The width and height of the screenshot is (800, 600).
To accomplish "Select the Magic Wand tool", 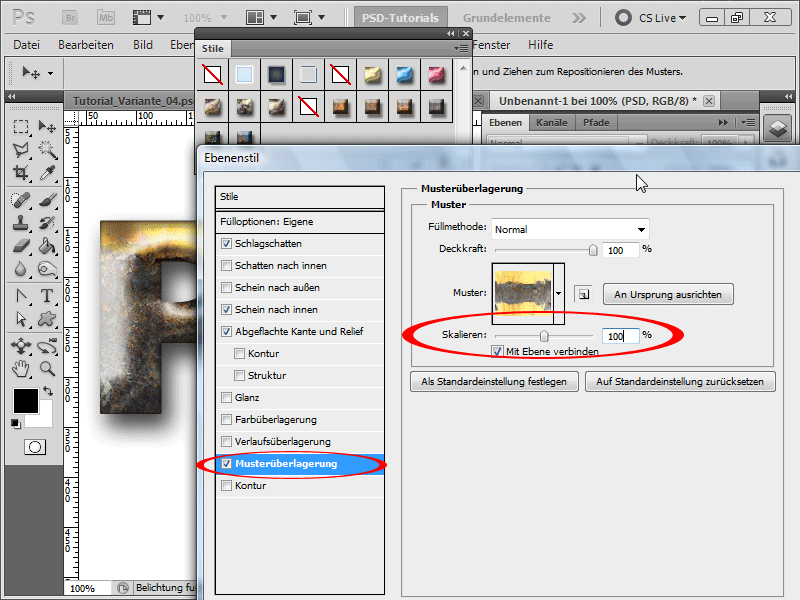I will point(47,149).
